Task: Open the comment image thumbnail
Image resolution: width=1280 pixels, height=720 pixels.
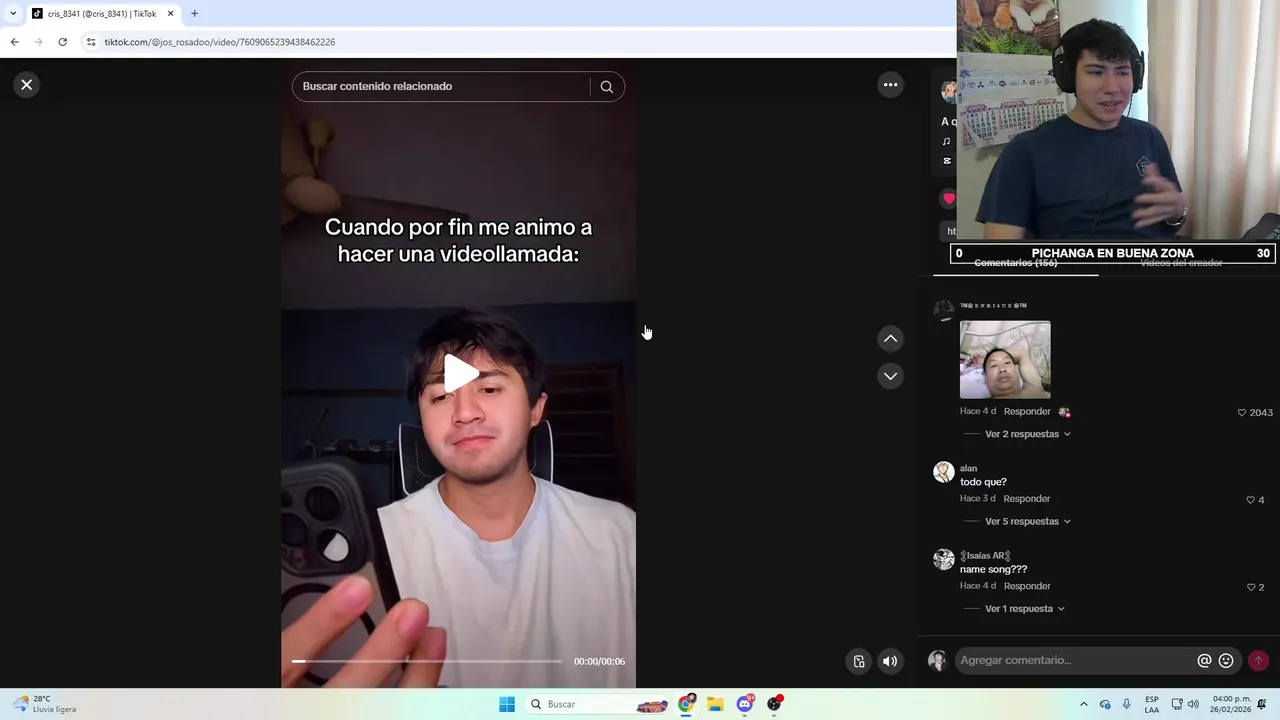Action: coord(1005,360)
